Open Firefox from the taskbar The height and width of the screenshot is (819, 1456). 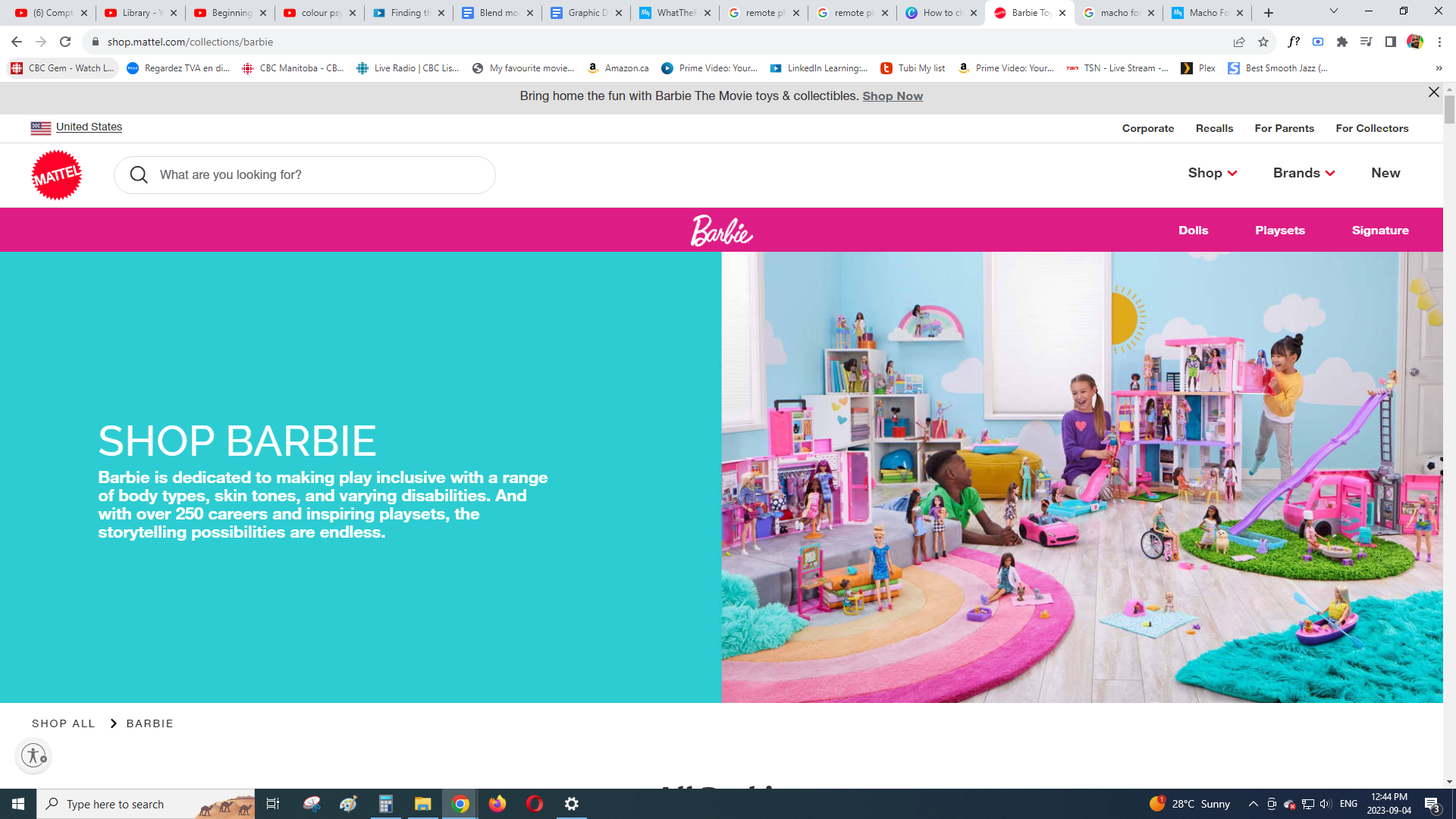pyautogui.click(x=497, y=804)
